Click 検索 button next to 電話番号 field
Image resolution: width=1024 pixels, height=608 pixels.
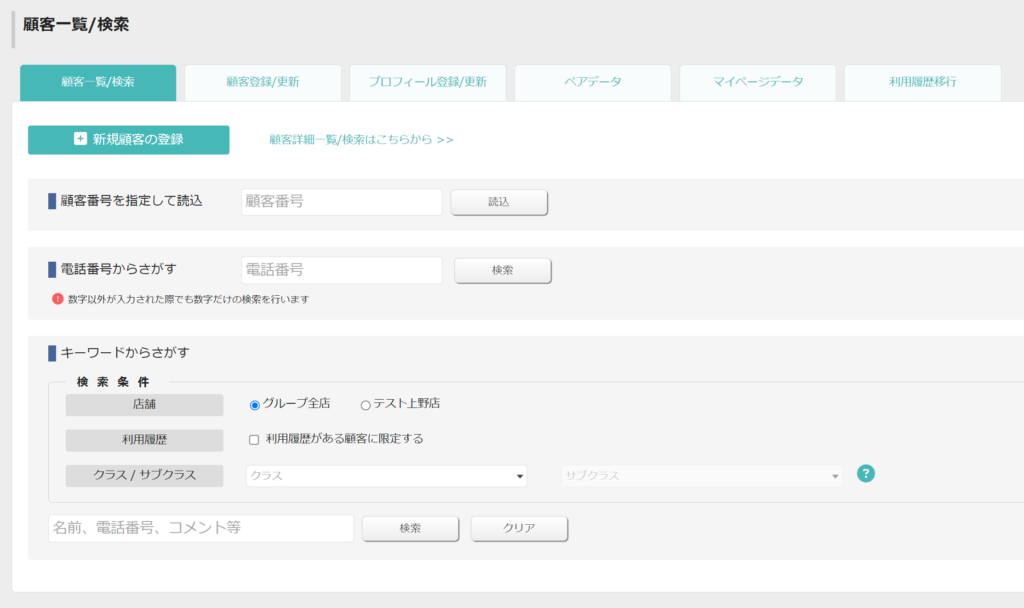pyautogui.click(x=503, y=270)
